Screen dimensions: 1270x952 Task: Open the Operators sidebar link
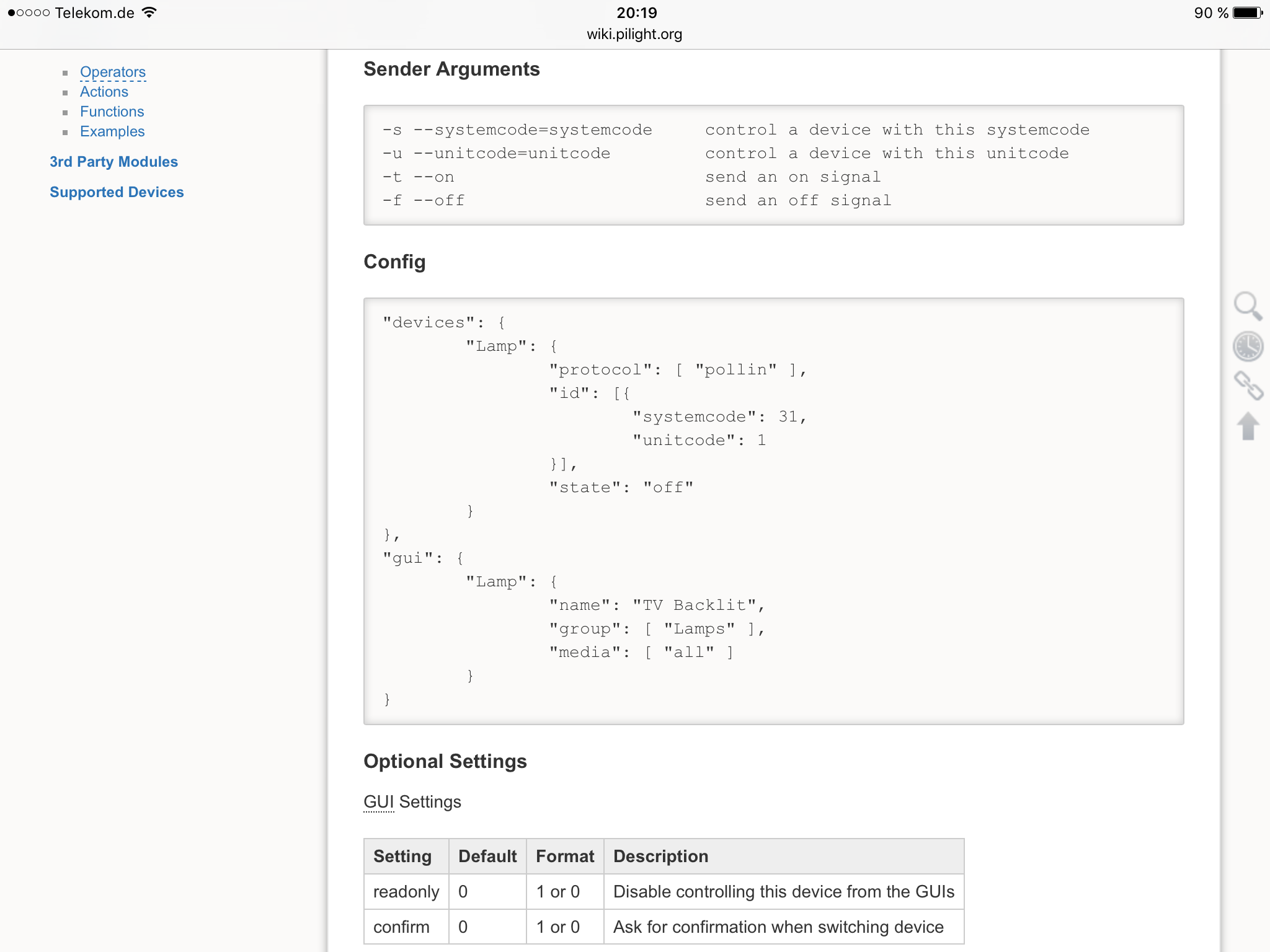112,72
